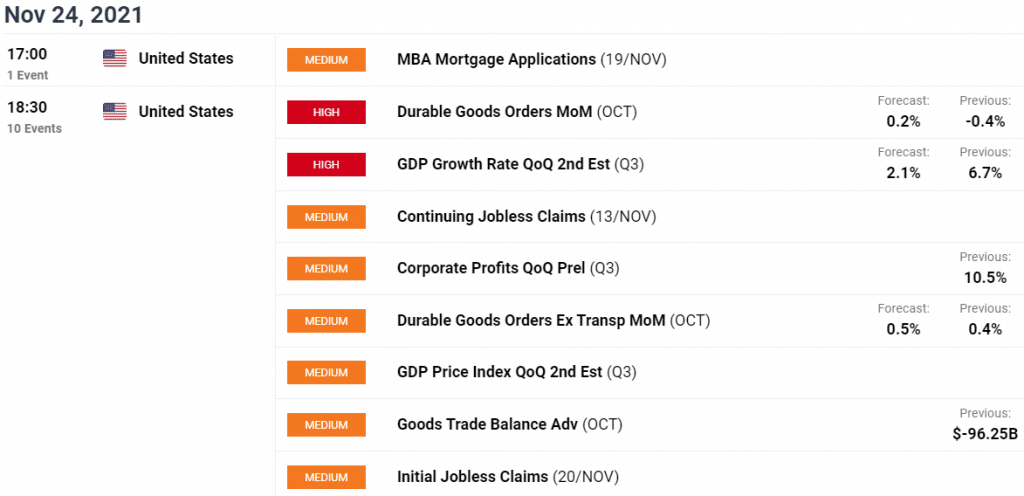Screen dimensions: 1024x496
Task: Click US flag icon beside 18:30
Action: (x=114, y=112)
